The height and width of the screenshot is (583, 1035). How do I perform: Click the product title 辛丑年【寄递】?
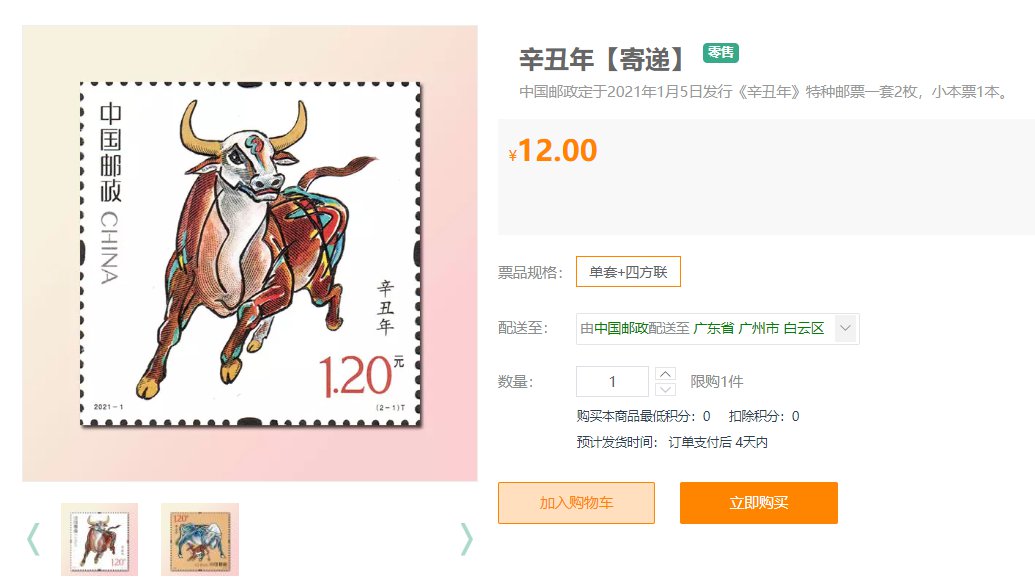click(604, 59)
